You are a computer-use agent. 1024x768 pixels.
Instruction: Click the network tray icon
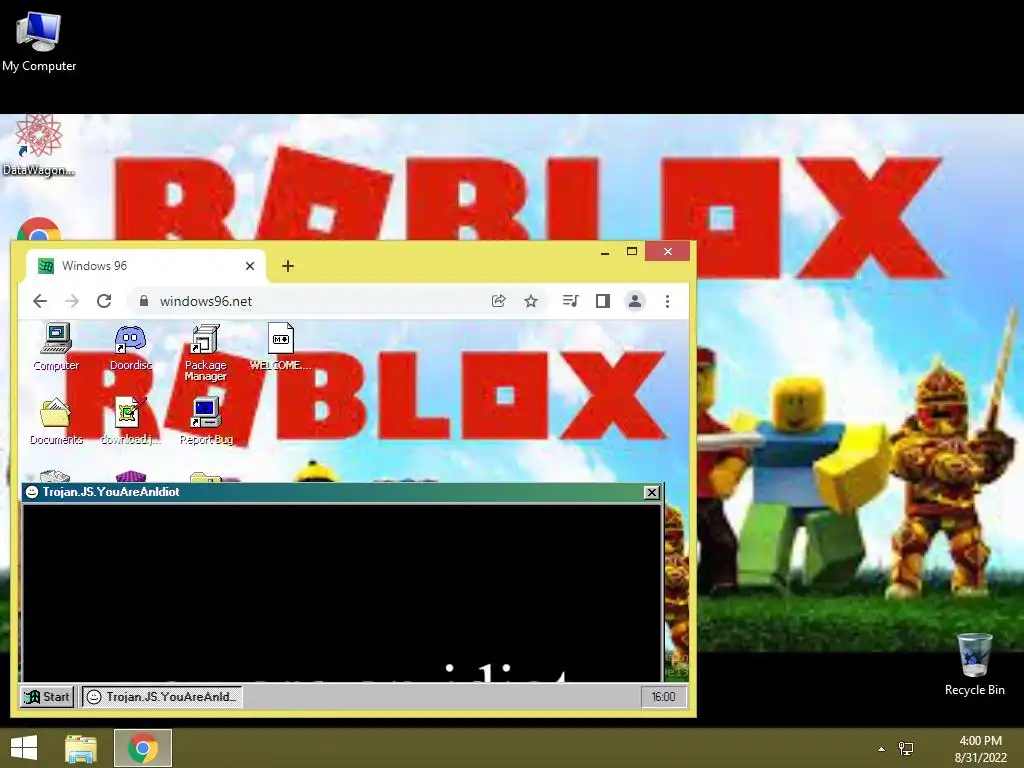tap(906, 749)
